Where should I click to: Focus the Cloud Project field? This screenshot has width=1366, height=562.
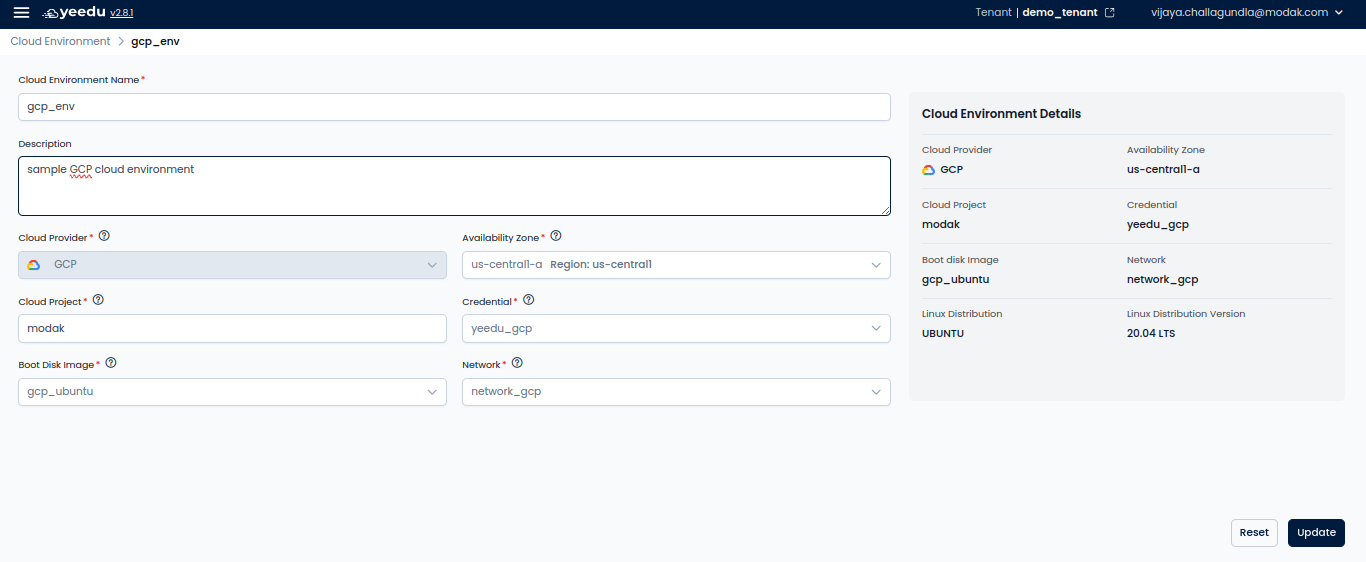pyautogui.click(x=232, y=328)
